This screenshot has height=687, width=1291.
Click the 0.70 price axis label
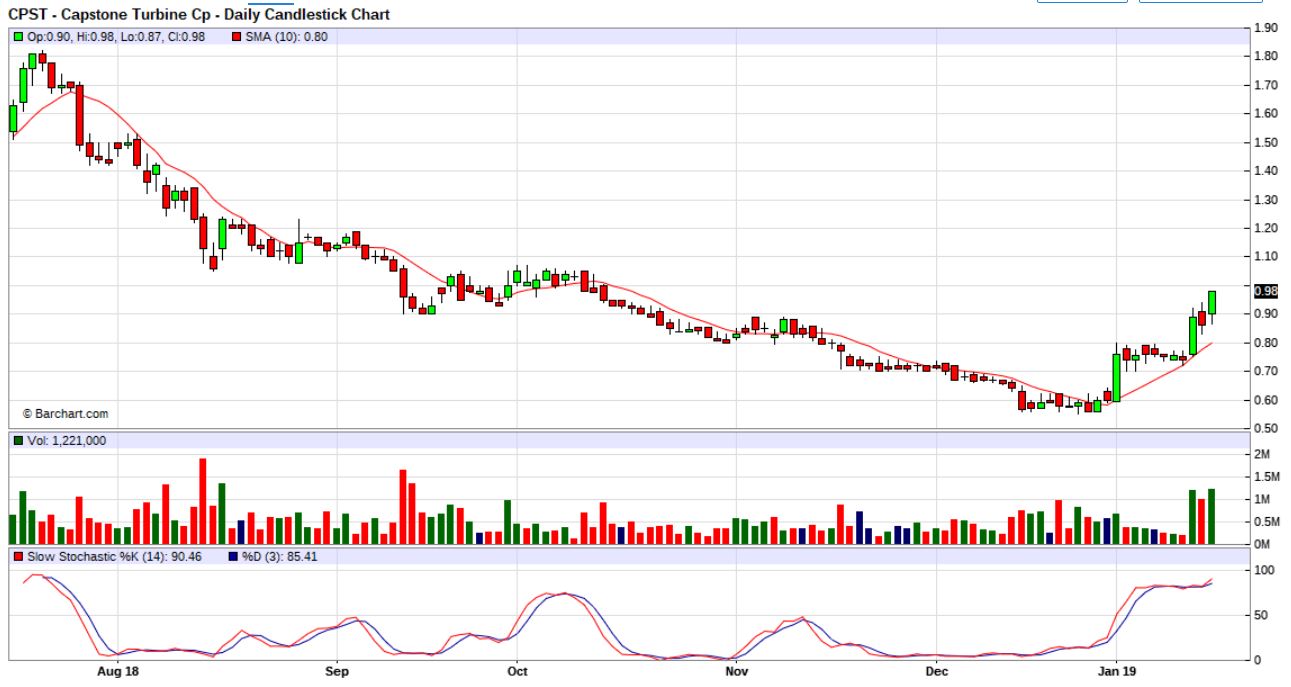coord(1265,371)
